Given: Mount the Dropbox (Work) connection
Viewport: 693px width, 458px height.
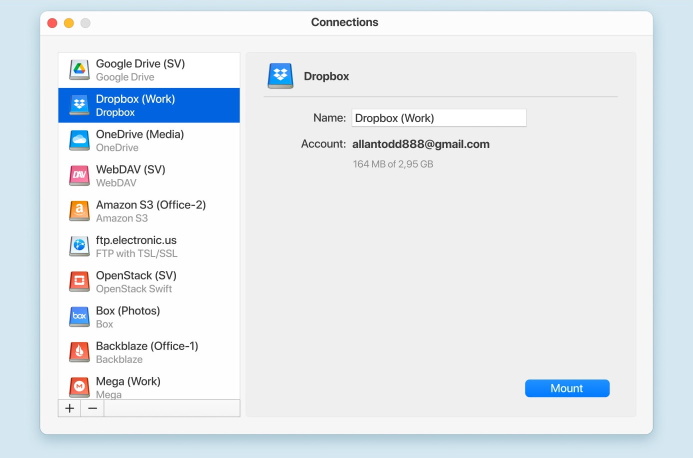Looking at the screenshot, I should (x=567, y=388).
